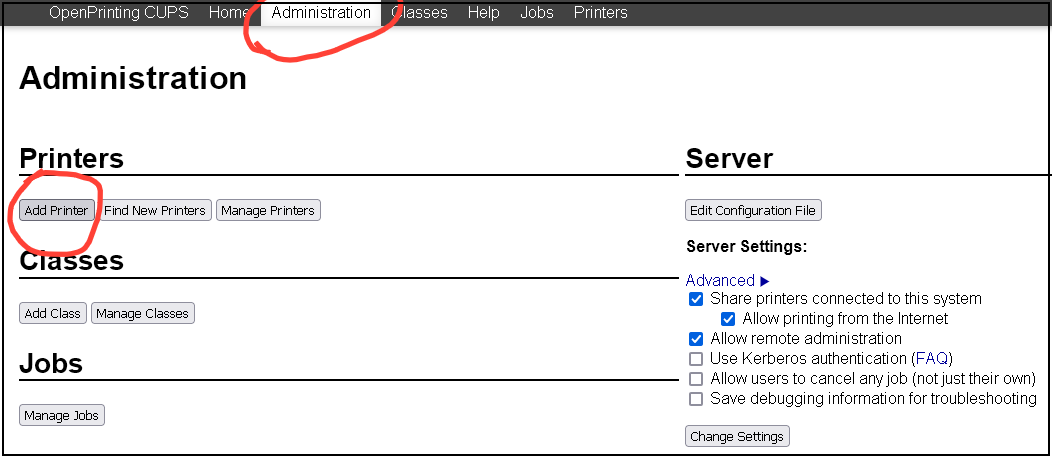Open the Printers navigation tab

point(600,13)
